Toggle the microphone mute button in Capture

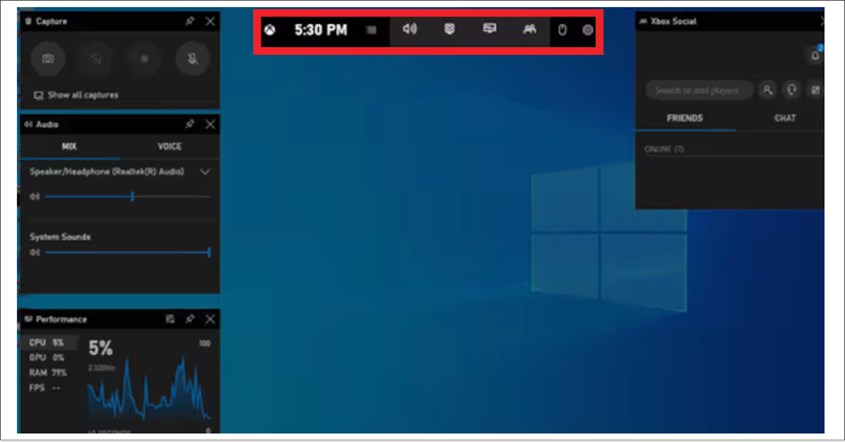tap(191, 59)
